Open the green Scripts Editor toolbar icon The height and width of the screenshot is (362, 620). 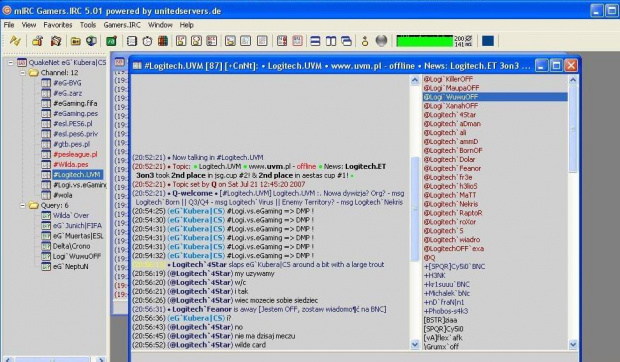(111, 41)
